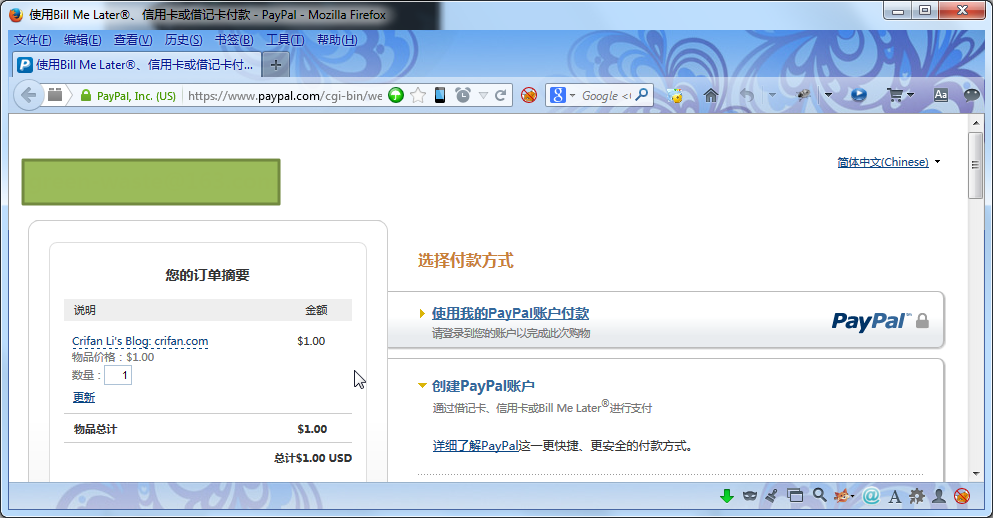Click the gear settings icon in add-on bar

[917, 496]
